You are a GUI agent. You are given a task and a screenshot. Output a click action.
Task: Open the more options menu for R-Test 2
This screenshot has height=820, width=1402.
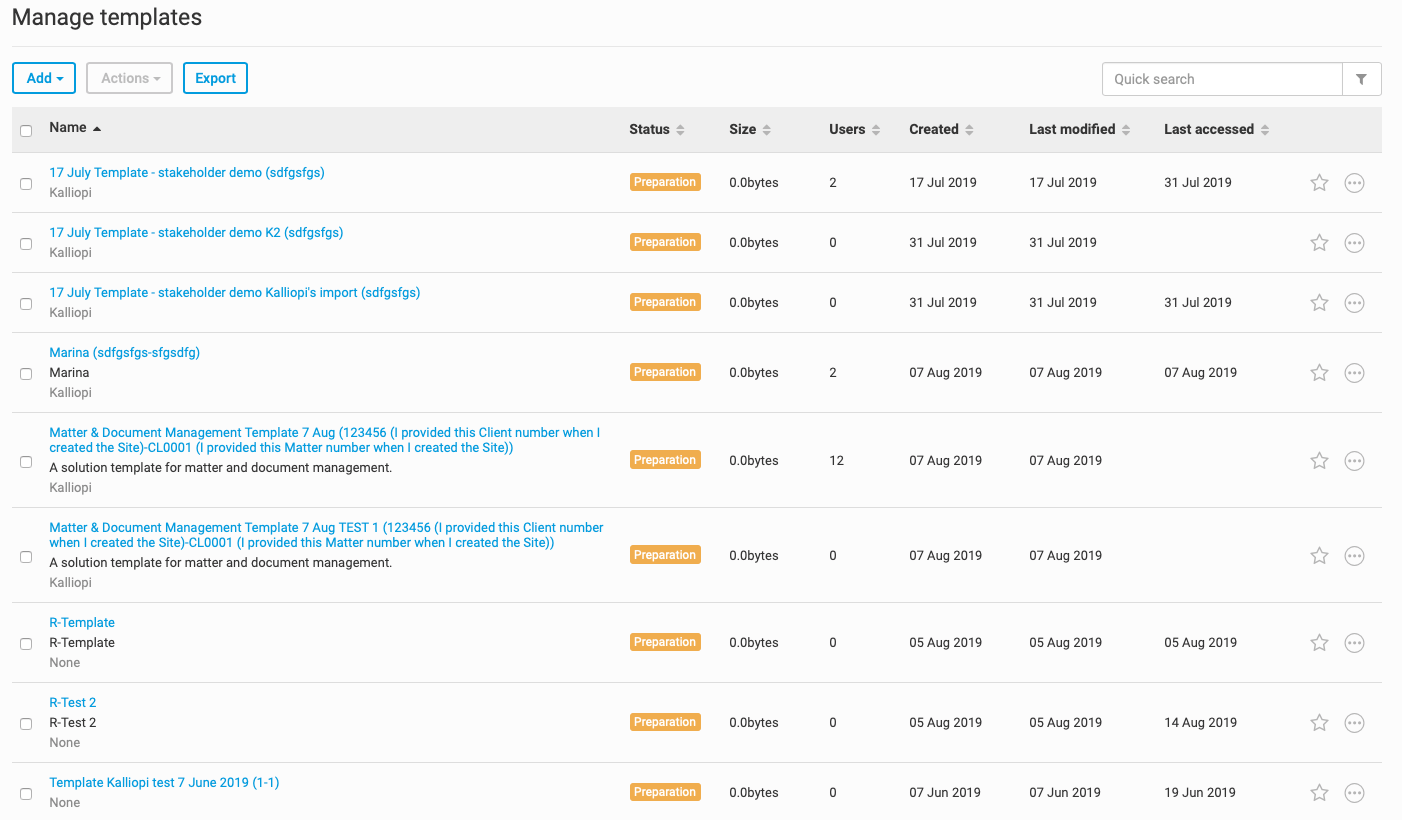point(1354,723)
